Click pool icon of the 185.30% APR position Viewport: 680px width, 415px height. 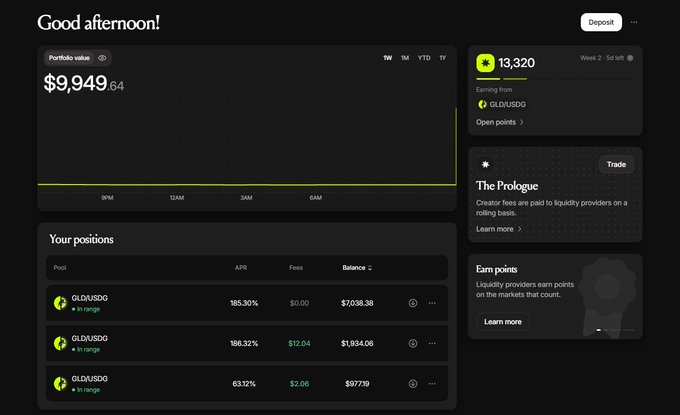pyautogui.click(x=60, y=303)
